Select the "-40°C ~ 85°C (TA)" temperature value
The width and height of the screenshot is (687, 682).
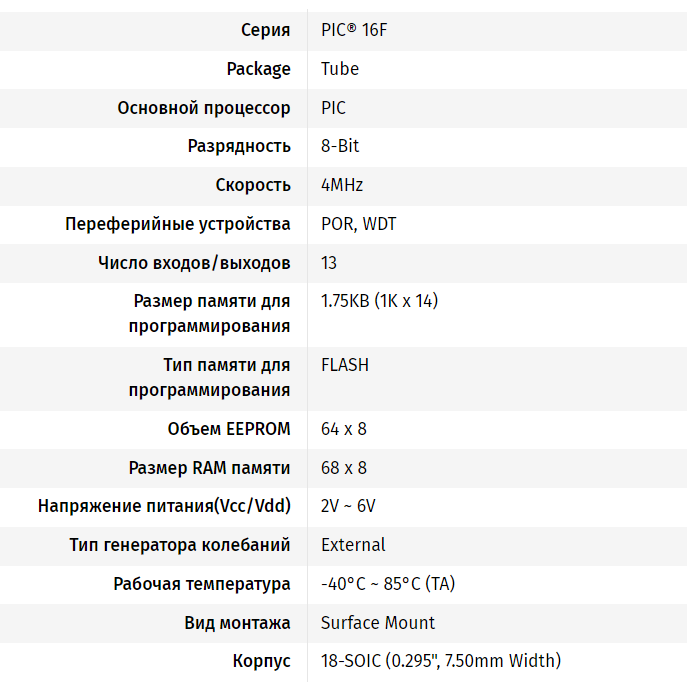[x=388, y=584]
